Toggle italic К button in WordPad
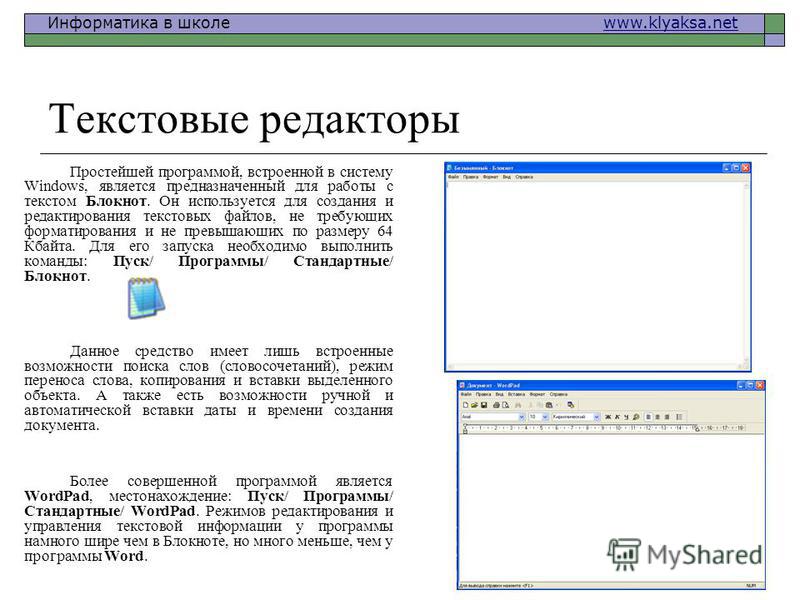Image resolution: width=800 pixels, height=600 pixels. click(x=617, y=417)
